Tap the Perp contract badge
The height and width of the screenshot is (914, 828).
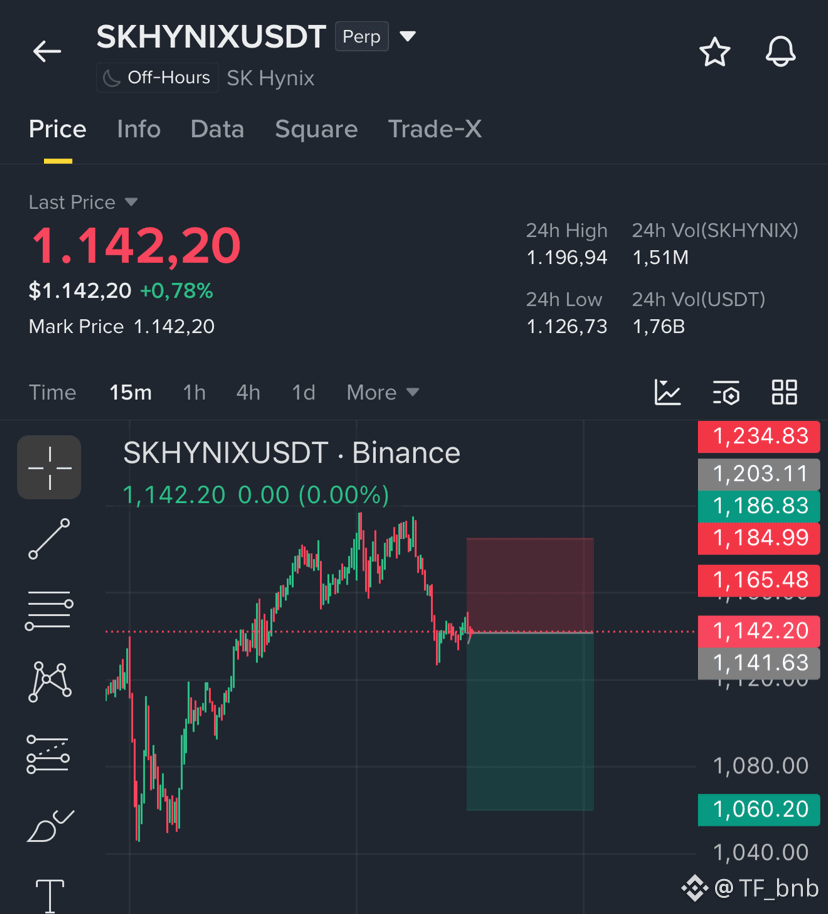click(362, 36)
